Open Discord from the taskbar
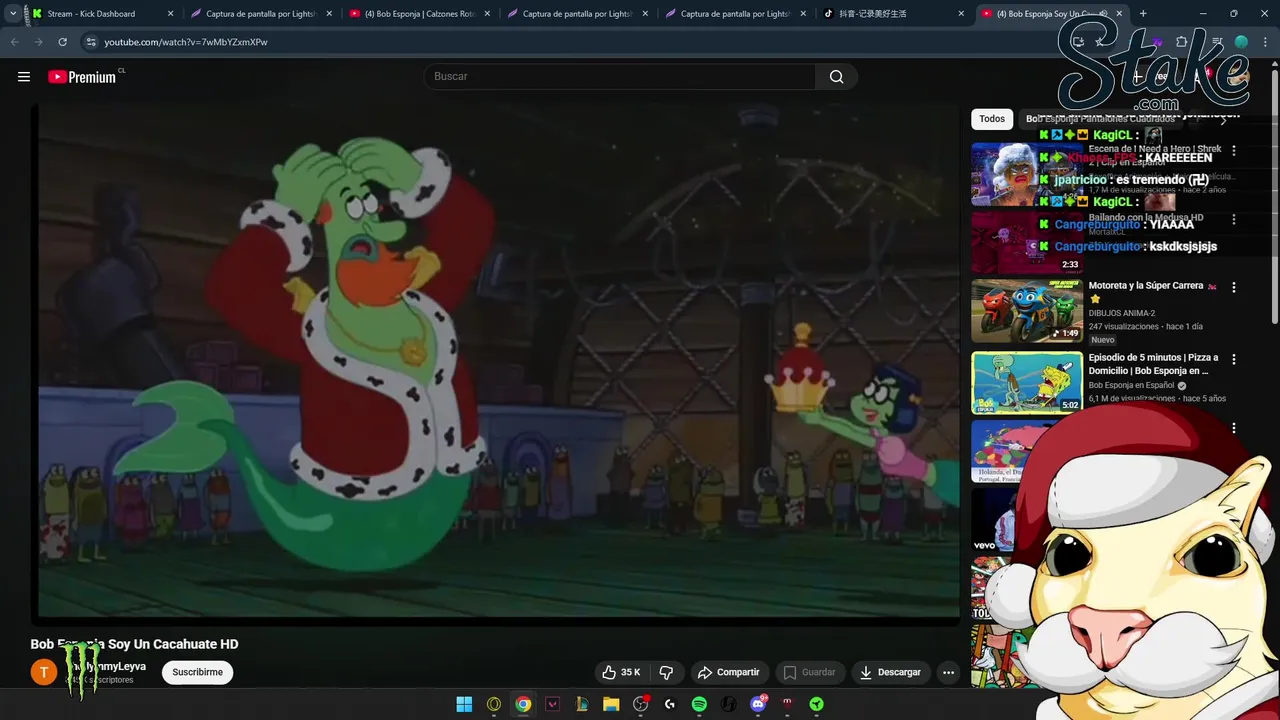This screenshot has height=720, width=1280. pyautogui.click(x=758, y=704)
